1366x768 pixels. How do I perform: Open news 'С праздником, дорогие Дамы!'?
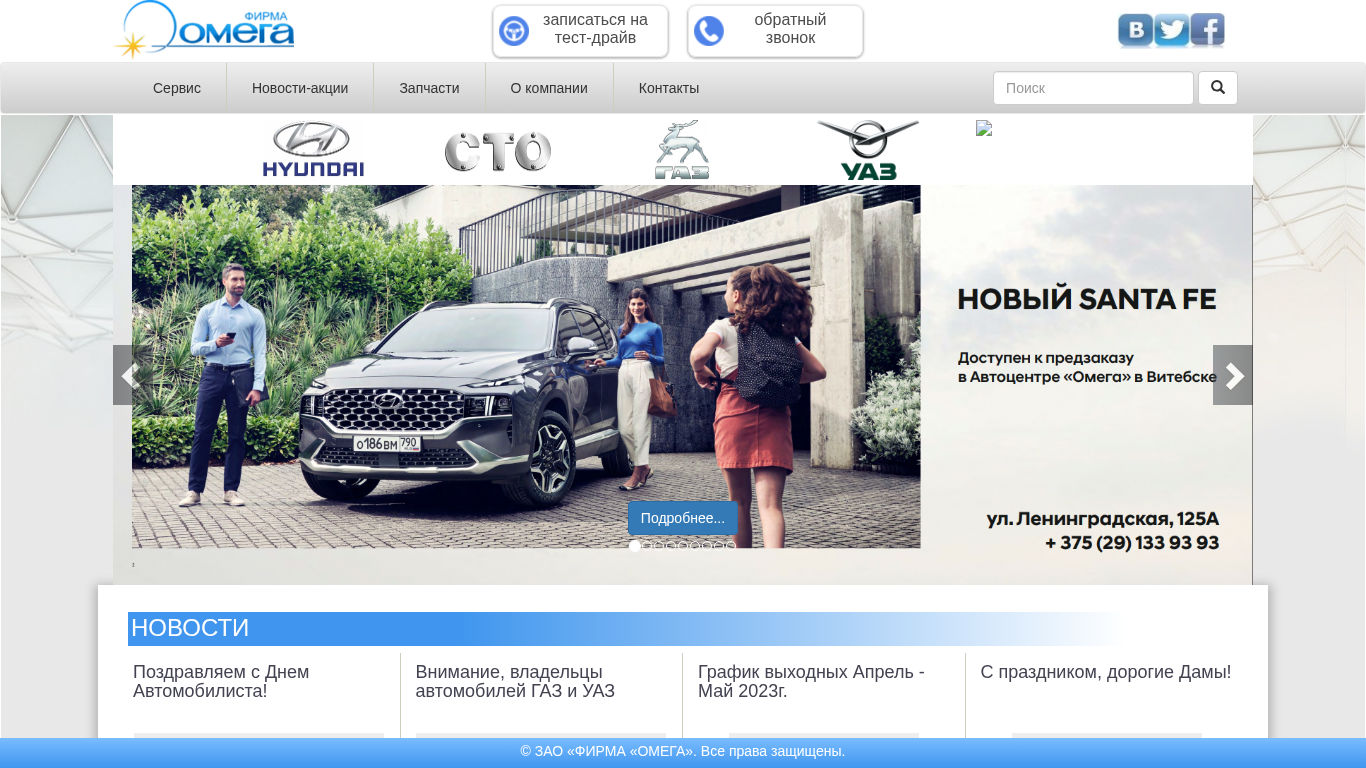[x=1106, y=673]
